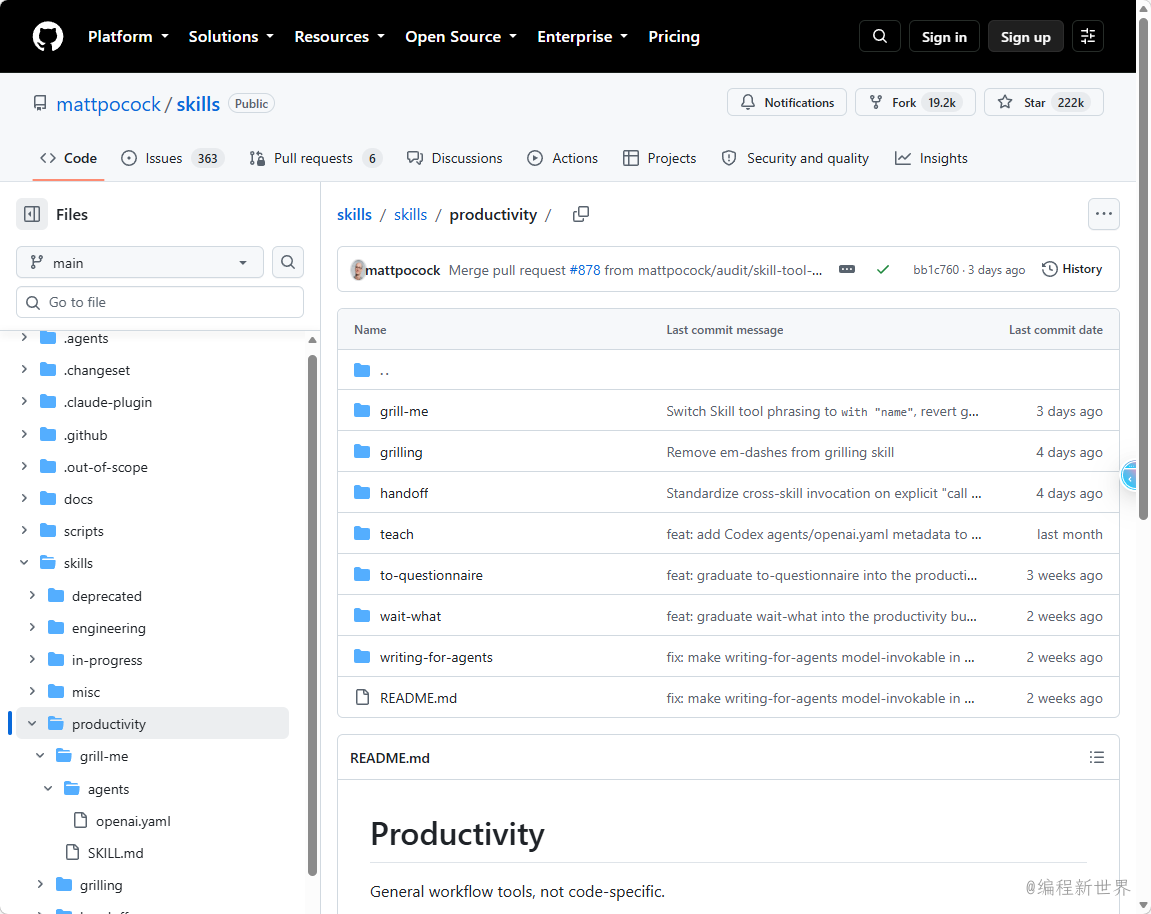Go to the Discussions tab
The width and height of the screenshot is (1151, 914).
pos(455,158)
